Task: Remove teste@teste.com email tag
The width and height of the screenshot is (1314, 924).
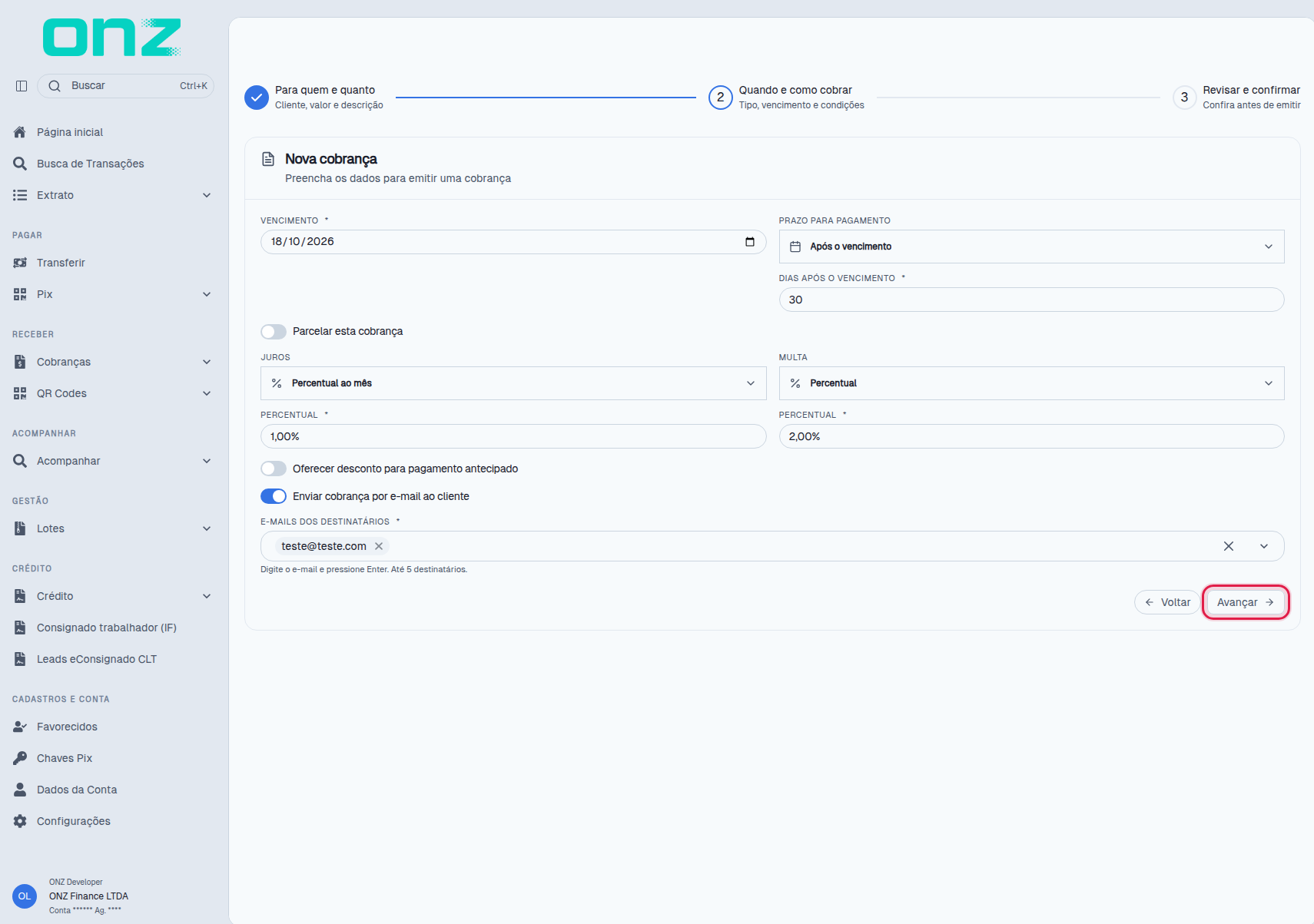Action: [379, 546]
